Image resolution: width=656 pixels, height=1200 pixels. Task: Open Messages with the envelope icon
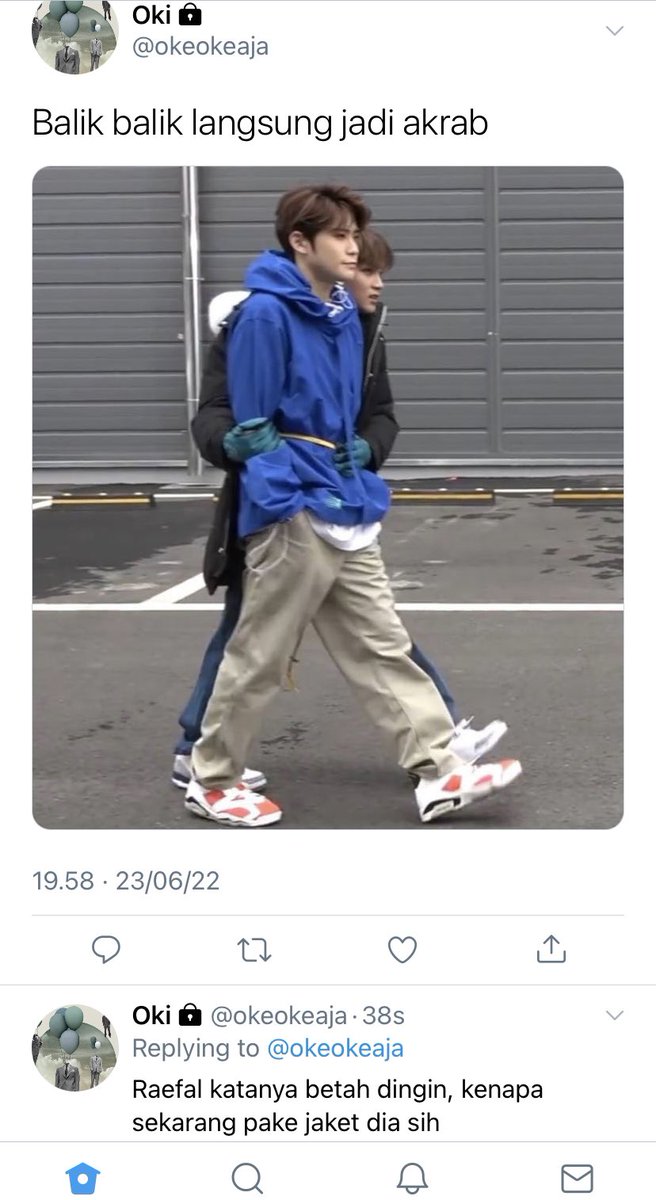(x=577, y=1177)
